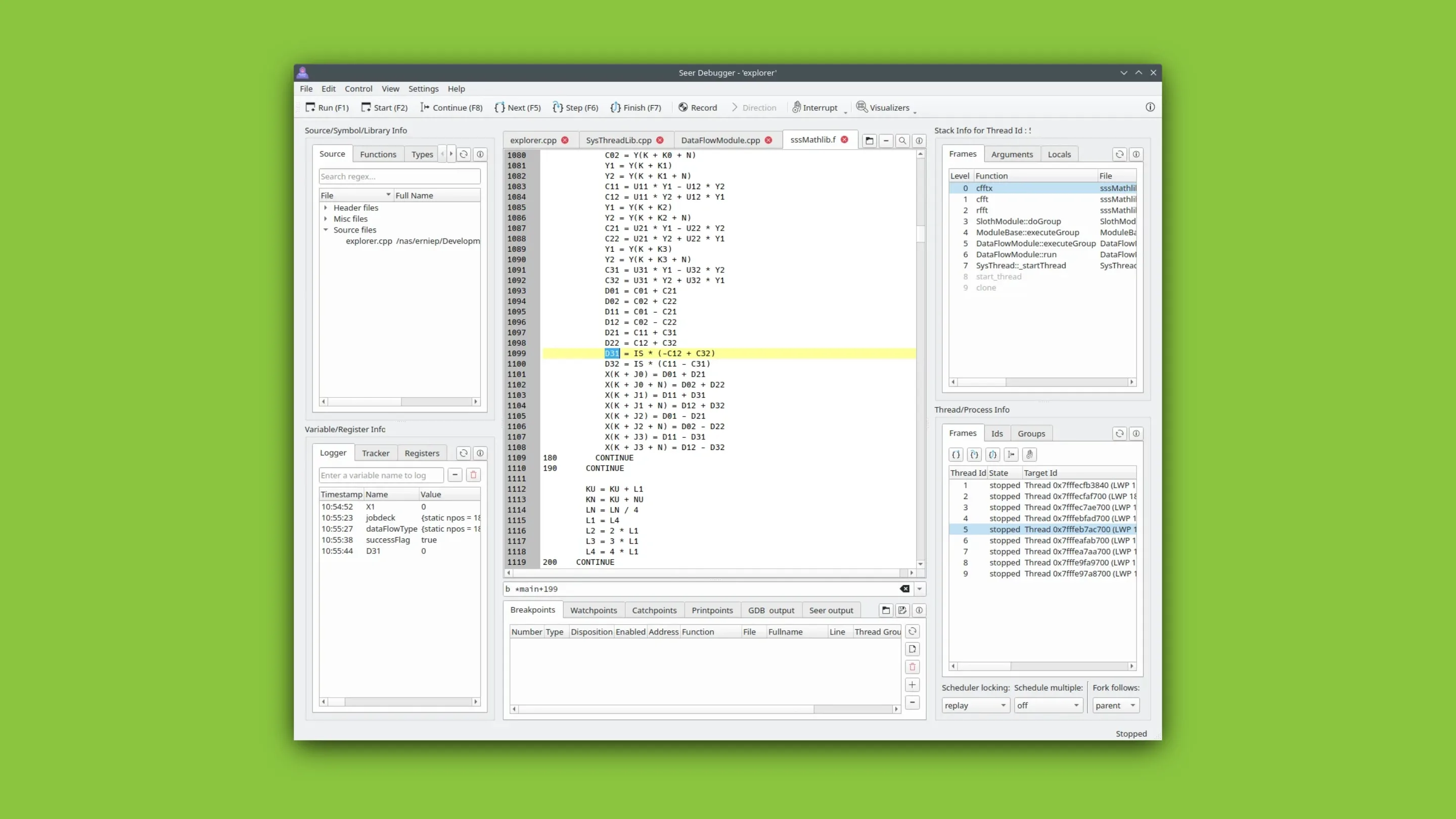This screenshot has width=1456, height=819.
Task: Close the ssMathlib.f tab
Action: tap(844, 140)
